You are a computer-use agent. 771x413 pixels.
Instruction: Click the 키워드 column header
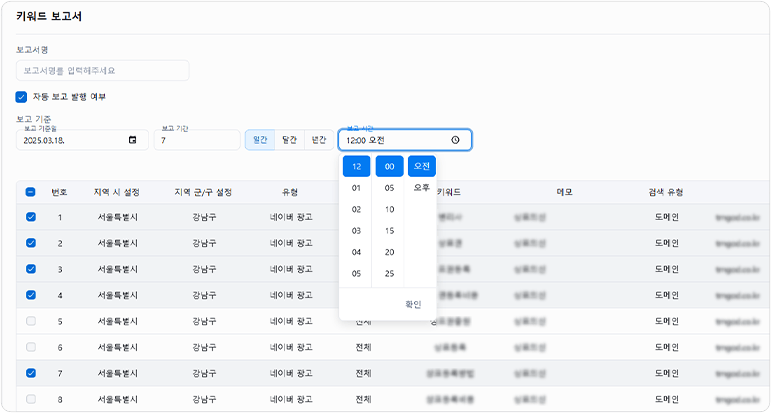449,192
